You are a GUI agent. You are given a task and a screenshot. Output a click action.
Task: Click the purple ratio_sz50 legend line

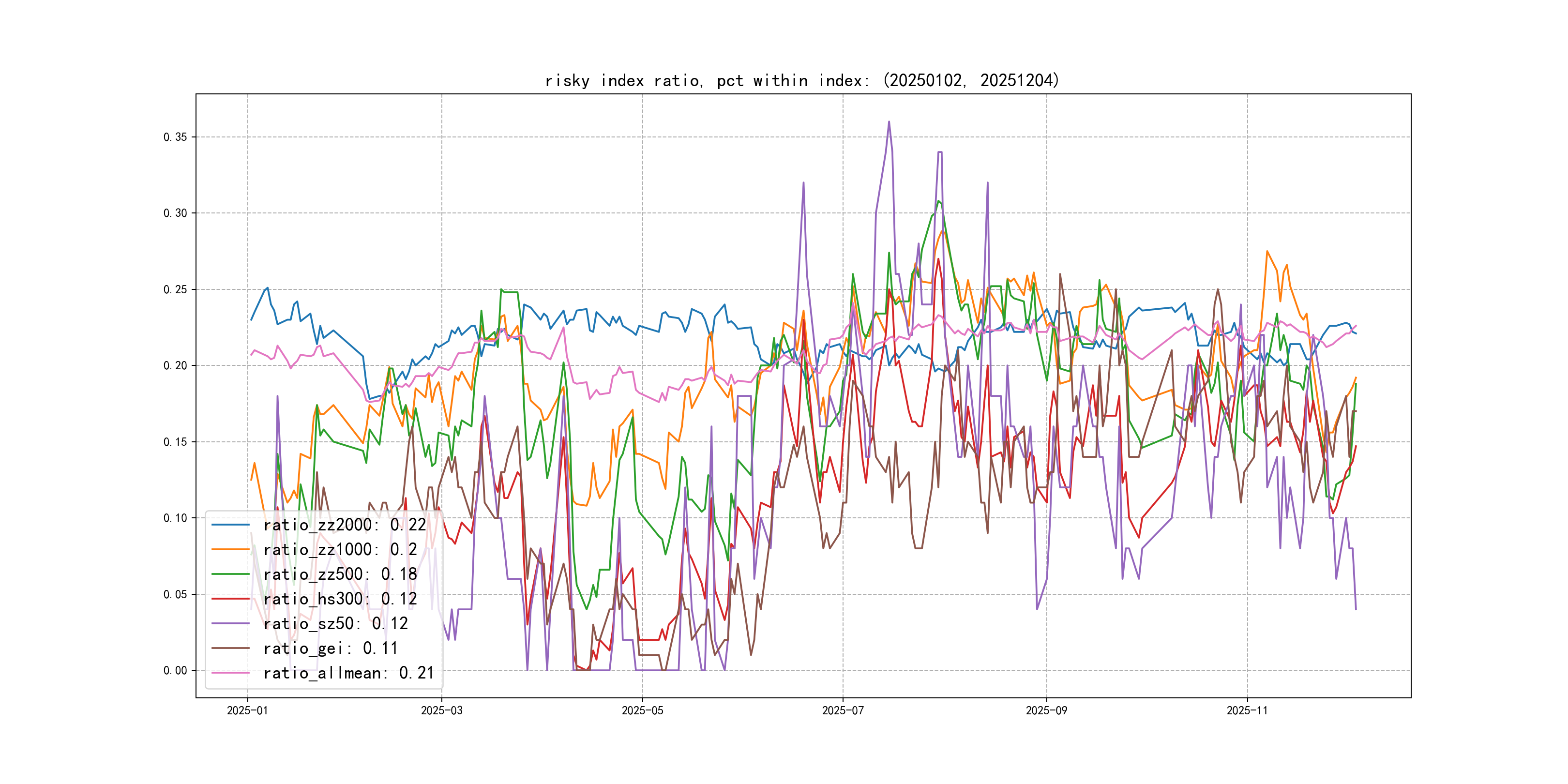(x=231, y=623)
